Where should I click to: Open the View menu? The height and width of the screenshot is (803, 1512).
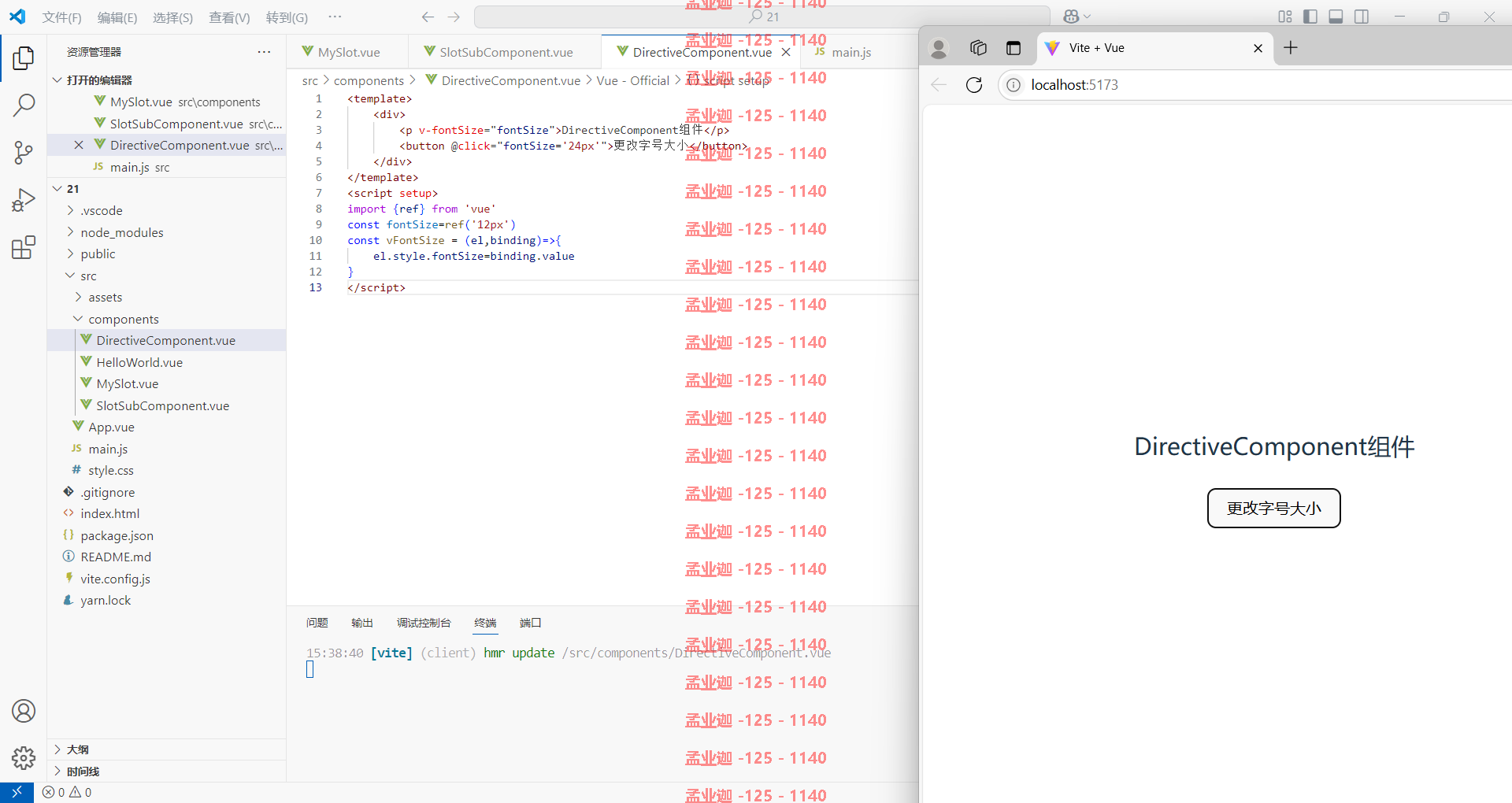tap(229, 17)
